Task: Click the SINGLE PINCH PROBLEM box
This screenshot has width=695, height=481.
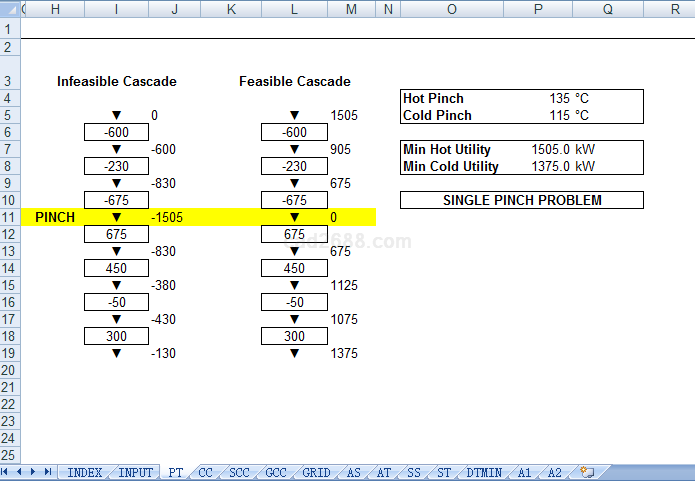Action: 521,200
